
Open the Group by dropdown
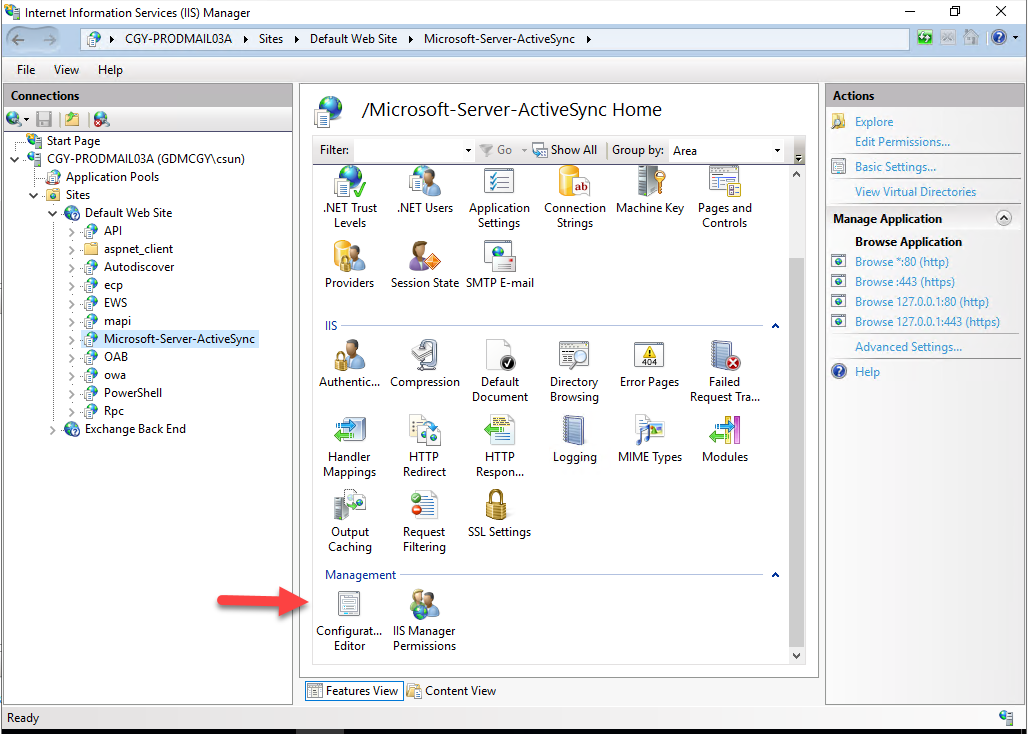coord(727,150)
